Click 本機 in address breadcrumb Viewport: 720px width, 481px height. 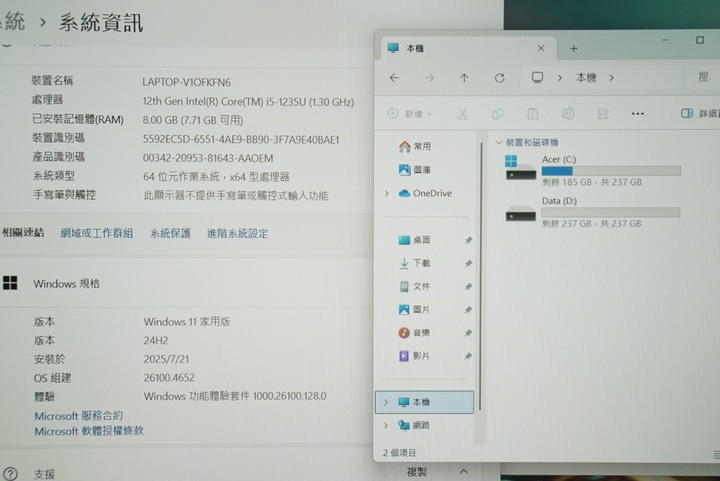(x=586, y=78)
